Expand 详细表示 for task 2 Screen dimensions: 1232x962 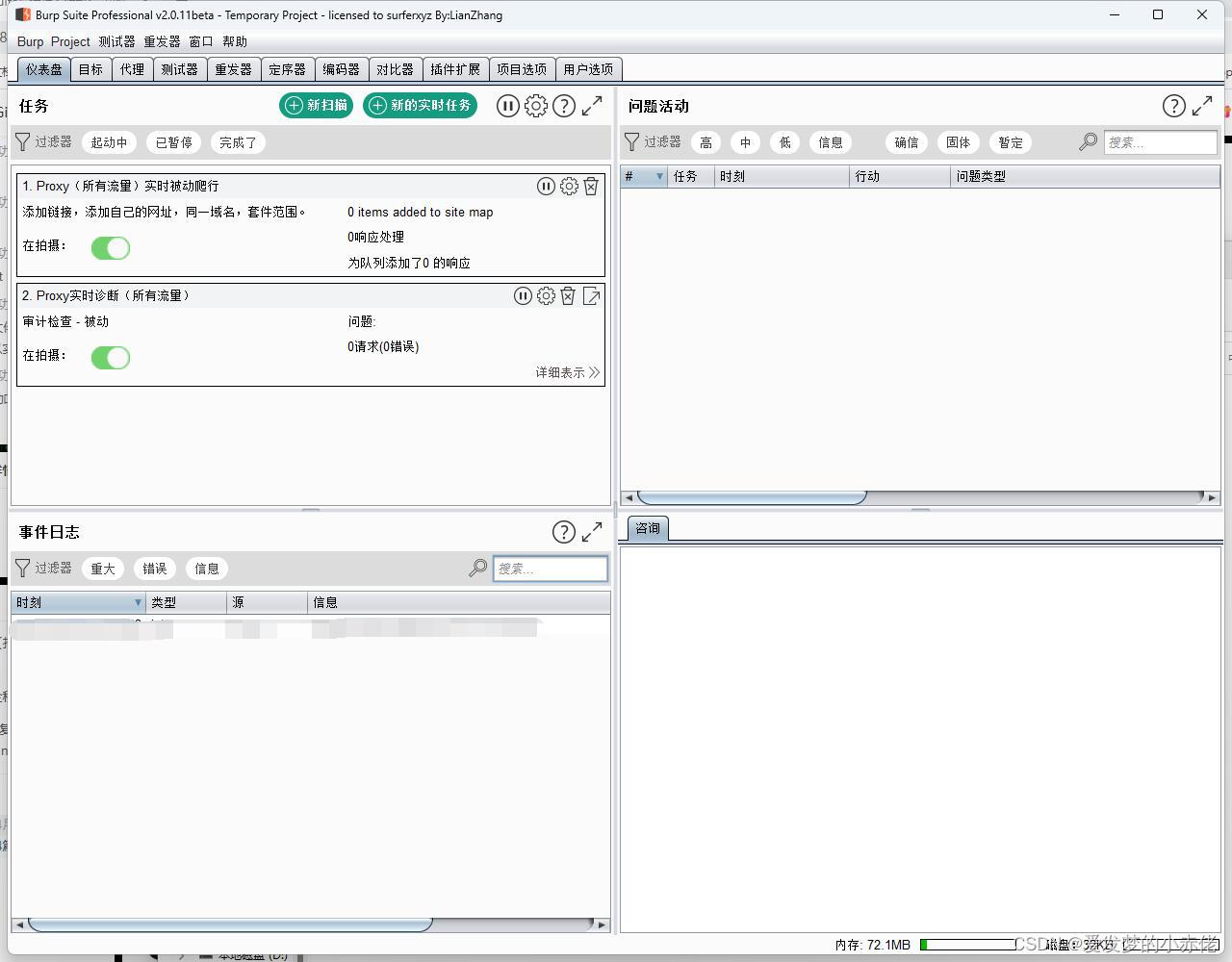(x=567, y=372)
